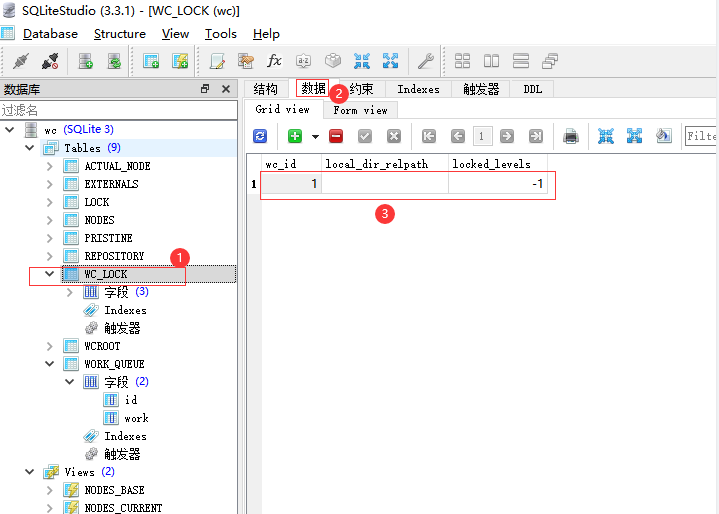Image resolution: width=719 pixels, height=514 pixels.
Task: Open the Structure menu
Action: tap(119, 34)
